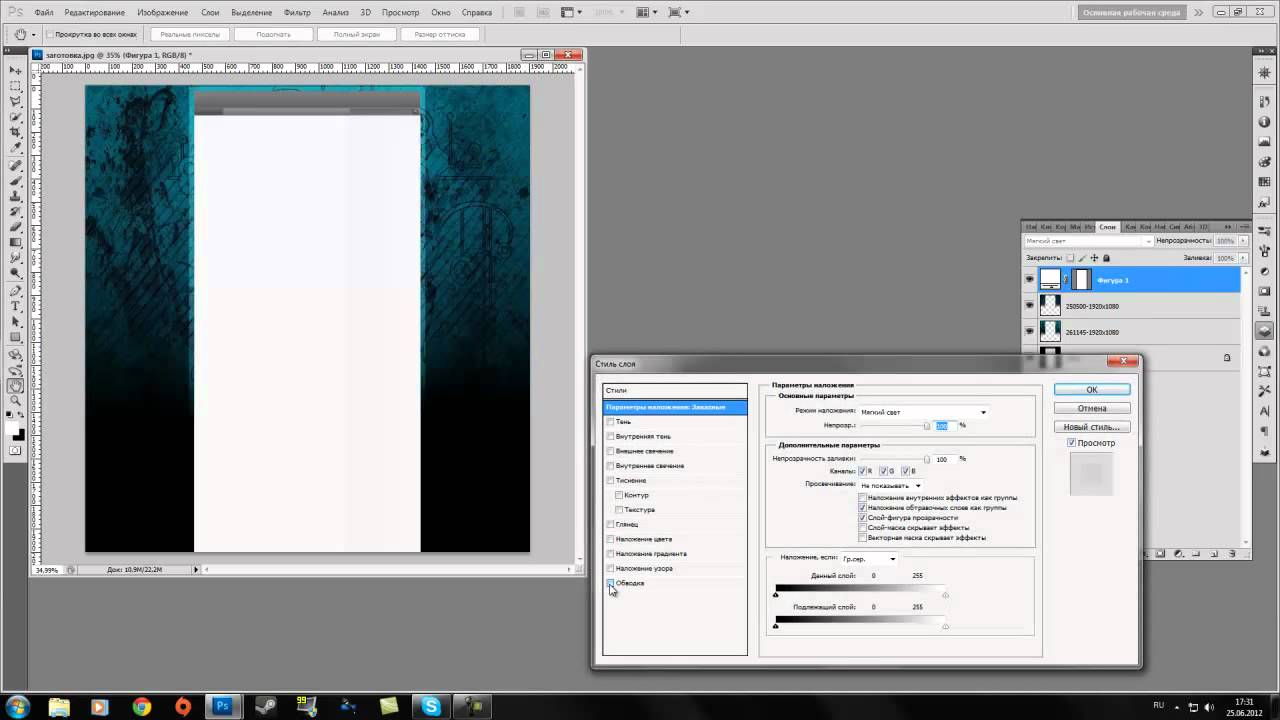Select the Gradient tool
The height and width of the screenshot is (720, 1280).
(x=16, y=242)
